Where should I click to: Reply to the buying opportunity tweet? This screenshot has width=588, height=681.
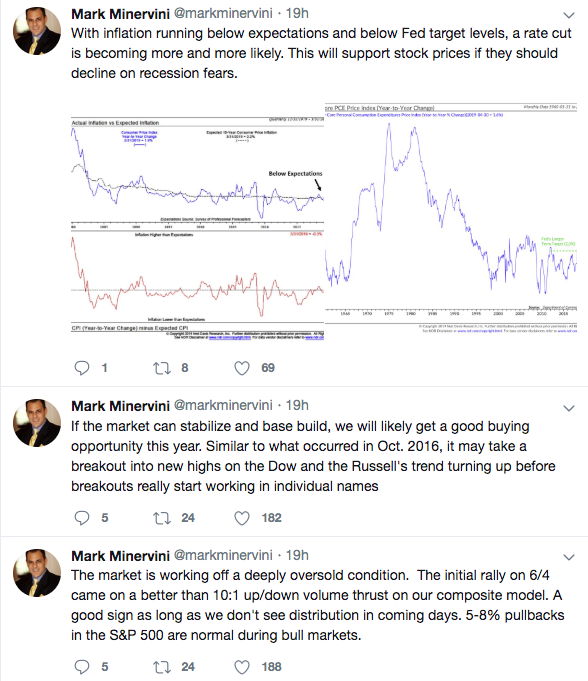tap(82, 518)
